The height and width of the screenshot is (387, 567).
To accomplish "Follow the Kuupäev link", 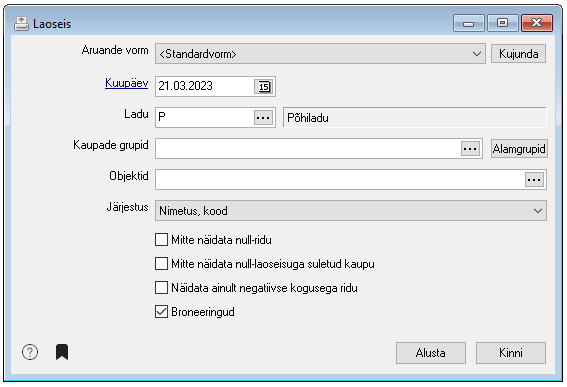I will (127, 83).
